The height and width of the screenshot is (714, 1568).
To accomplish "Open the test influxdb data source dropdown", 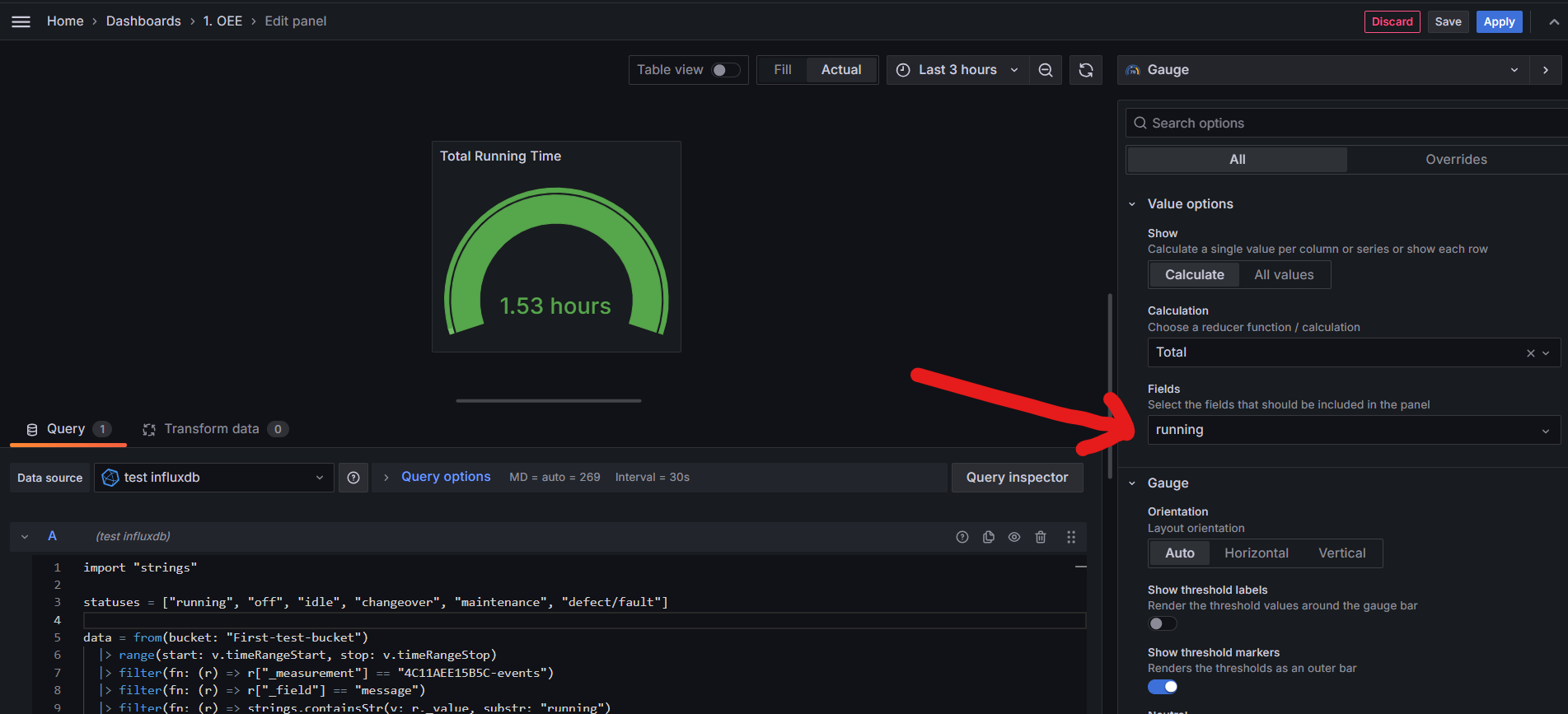I will coord(213,478).
